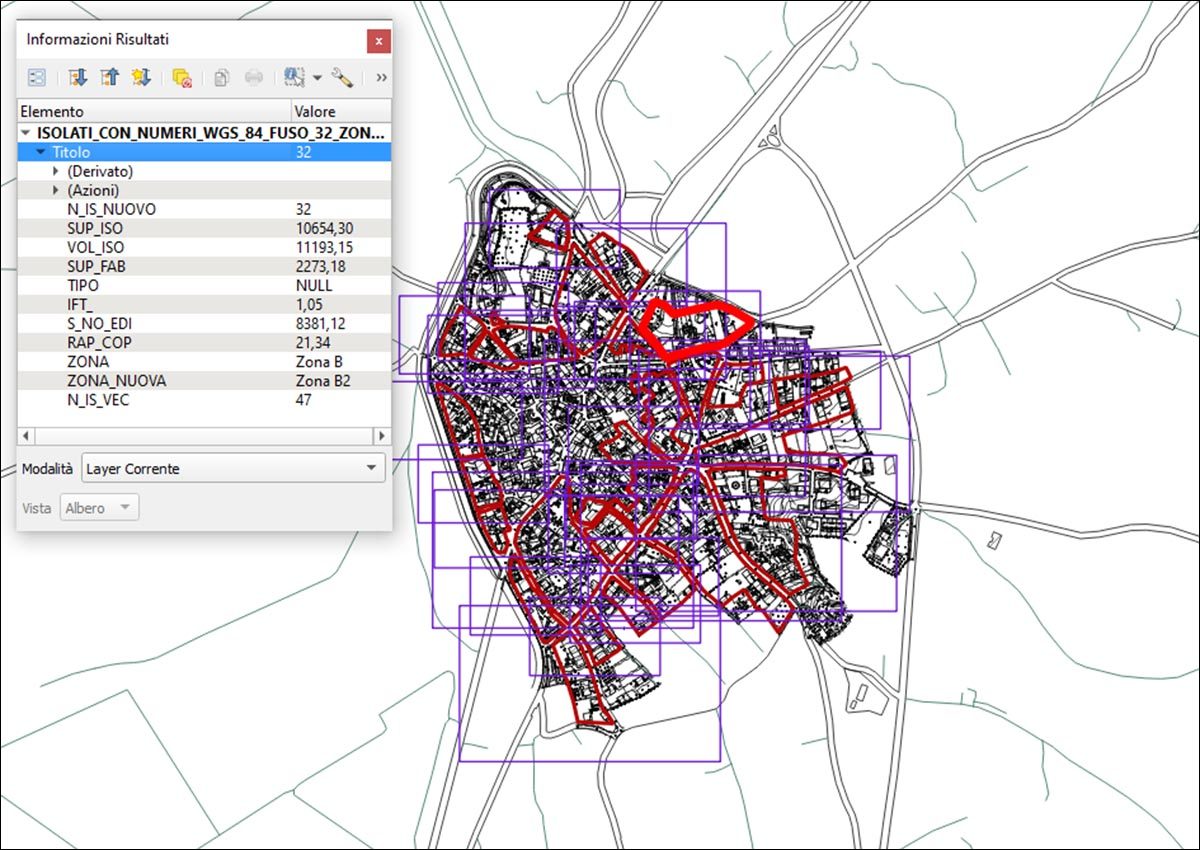Copy the selected feature to the clipboard

[222, 77]
